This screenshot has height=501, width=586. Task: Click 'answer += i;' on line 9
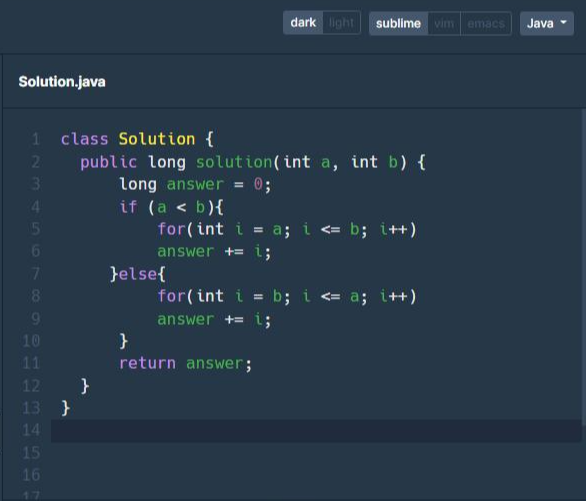[214, 319]
